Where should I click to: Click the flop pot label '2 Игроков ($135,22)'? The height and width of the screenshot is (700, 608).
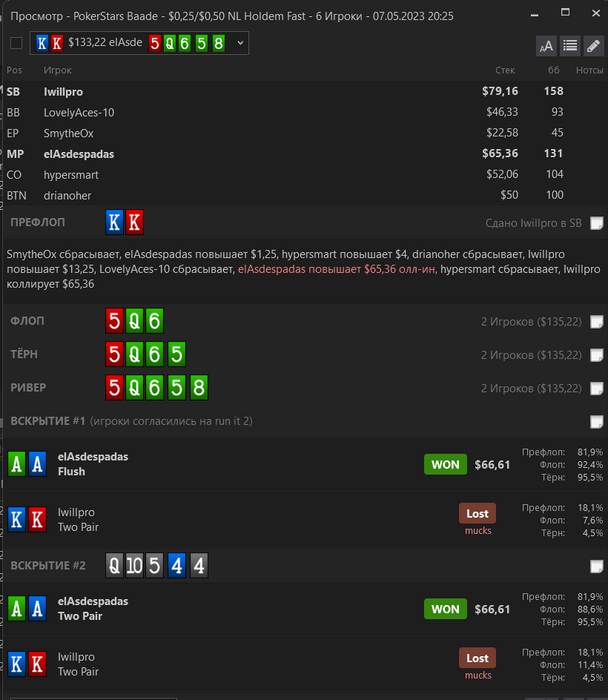[531, 322]
